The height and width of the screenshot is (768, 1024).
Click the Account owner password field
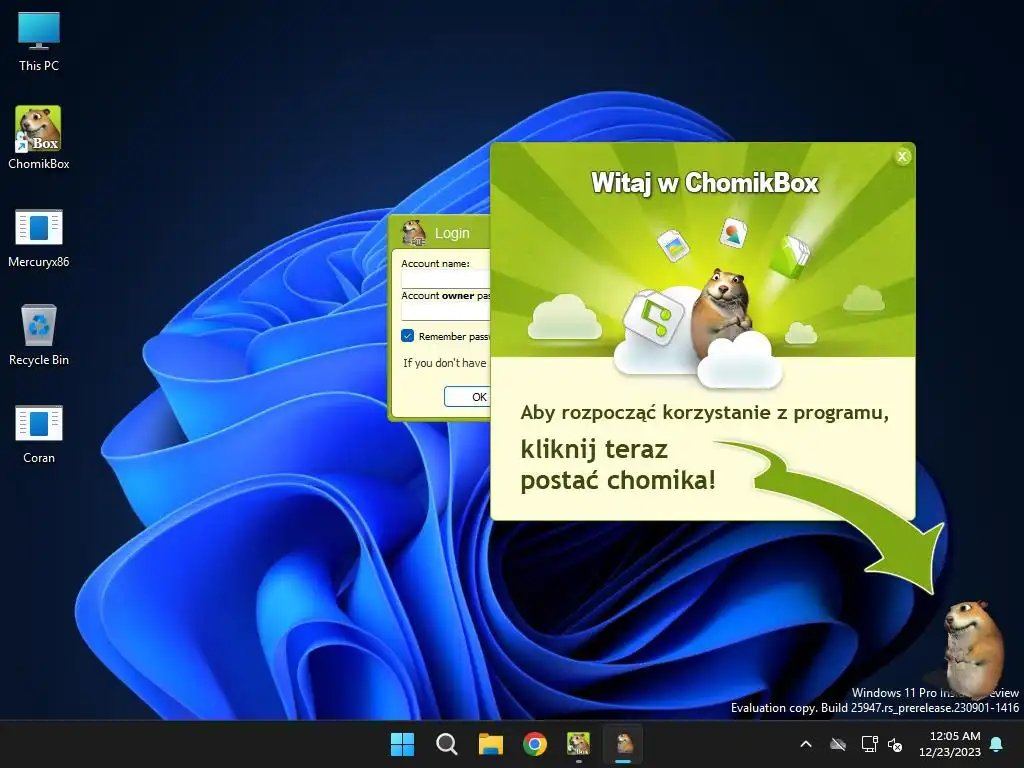[x=445, y=312]
